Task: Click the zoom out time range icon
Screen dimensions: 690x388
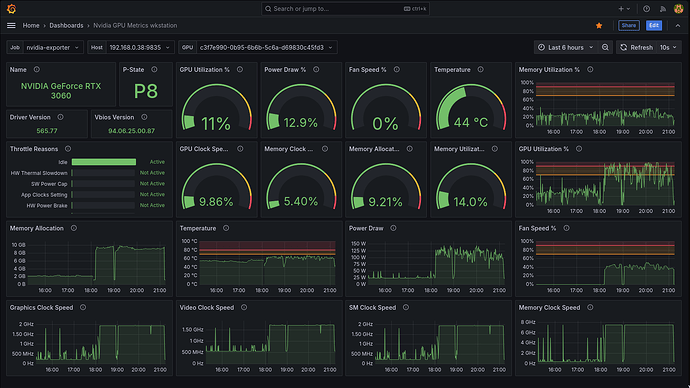Action: point(605,48)
